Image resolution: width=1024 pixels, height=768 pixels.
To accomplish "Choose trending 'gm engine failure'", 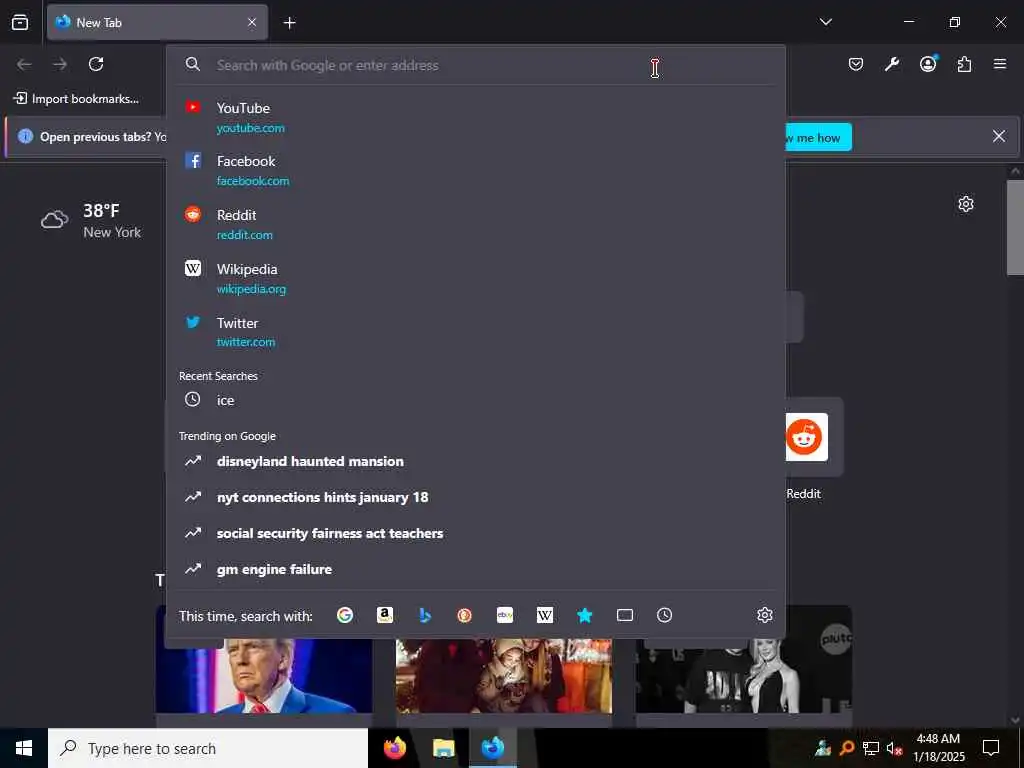I will pos(475,569).
